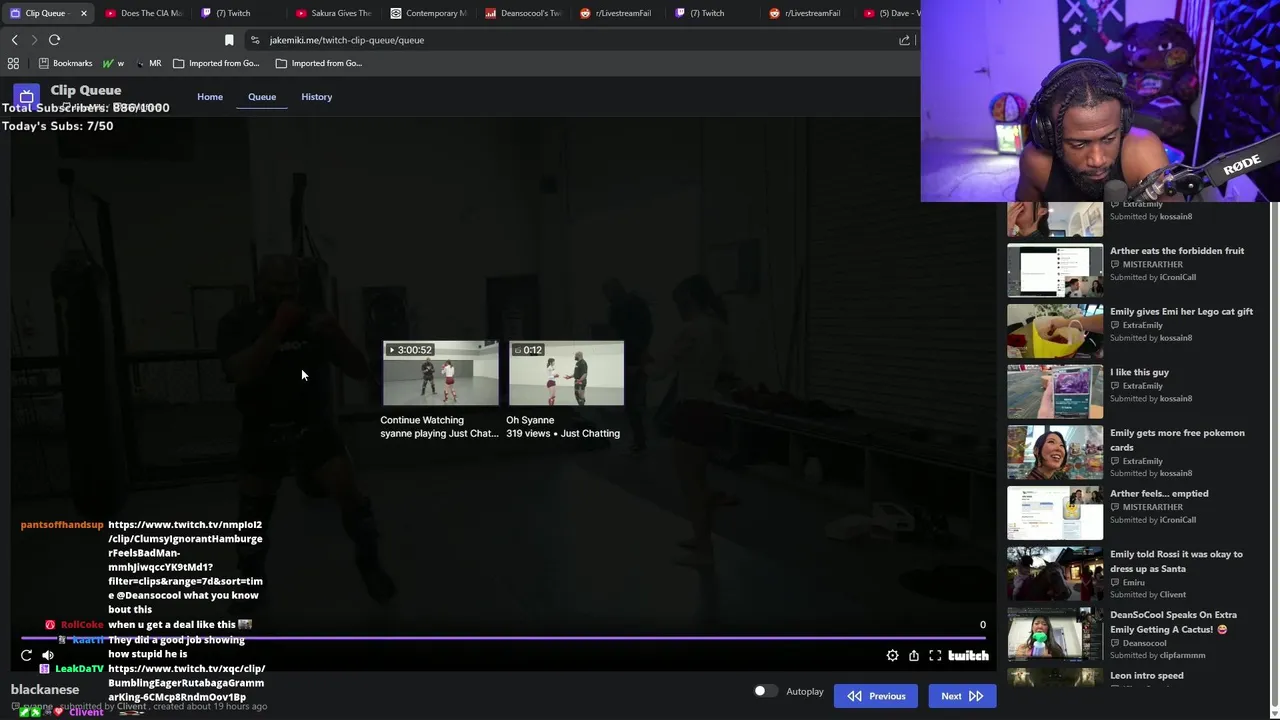This screenshot has width=1280, height=720.
Task: Click the browser forward arrow
Action: pos(34,40)
